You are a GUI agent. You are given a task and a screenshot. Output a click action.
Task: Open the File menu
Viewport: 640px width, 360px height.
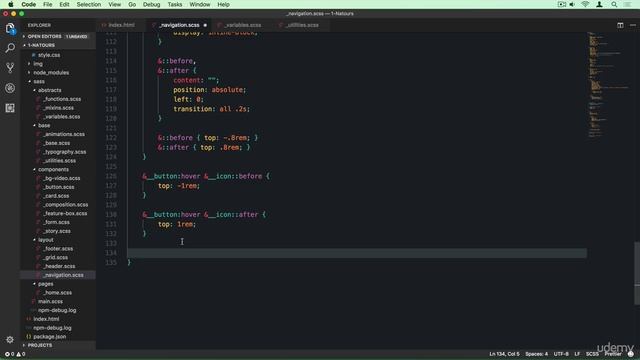tap(47, 4)
